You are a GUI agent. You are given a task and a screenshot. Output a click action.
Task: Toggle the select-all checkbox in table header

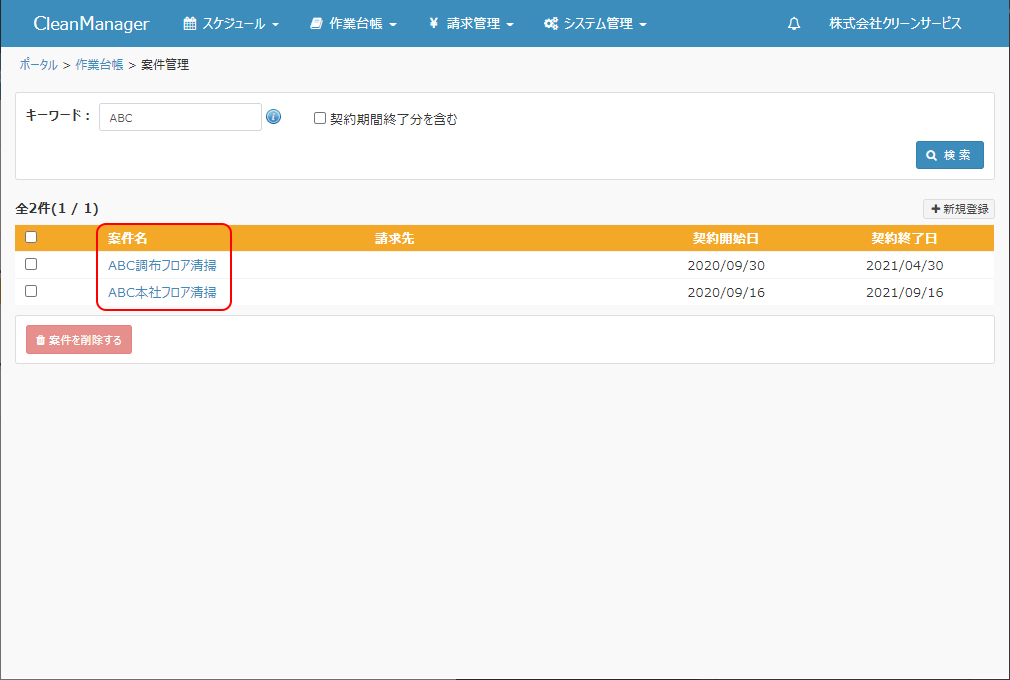click(31, 238)
